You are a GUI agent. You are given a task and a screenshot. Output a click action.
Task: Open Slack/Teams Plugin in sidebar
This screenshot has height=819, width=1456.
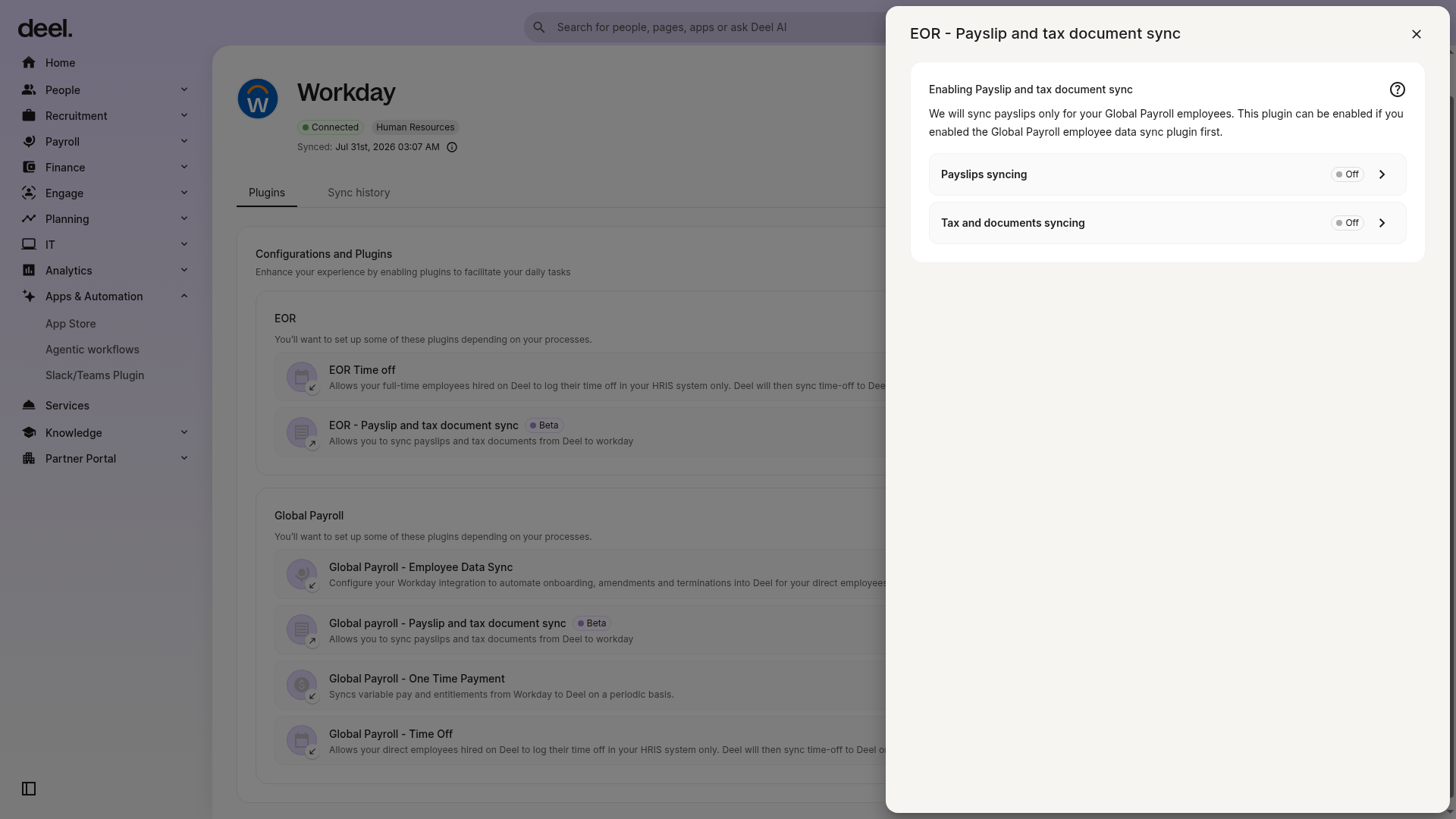[95, 375]
